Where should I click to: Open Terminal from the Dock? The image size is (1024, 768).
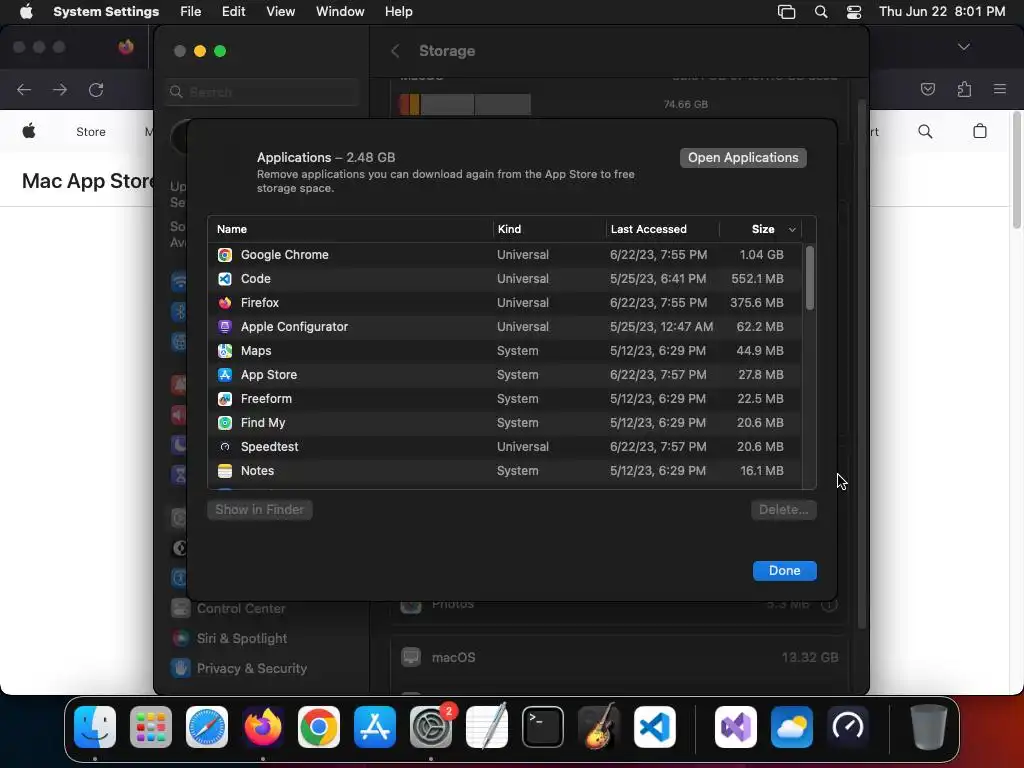[543, 727]
